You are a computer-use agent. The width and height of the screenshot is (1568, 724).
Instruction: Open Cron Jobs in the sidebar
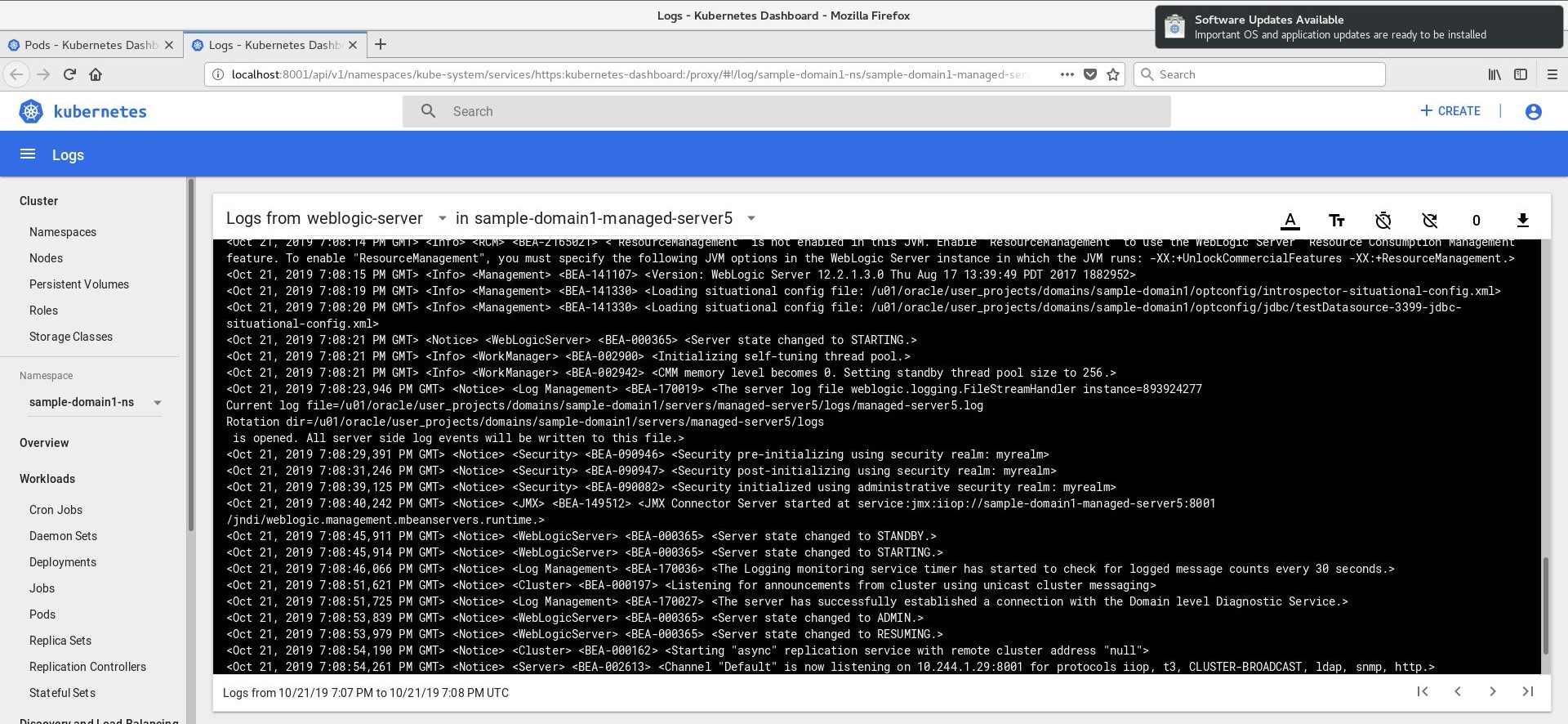[x=56, y=510]
